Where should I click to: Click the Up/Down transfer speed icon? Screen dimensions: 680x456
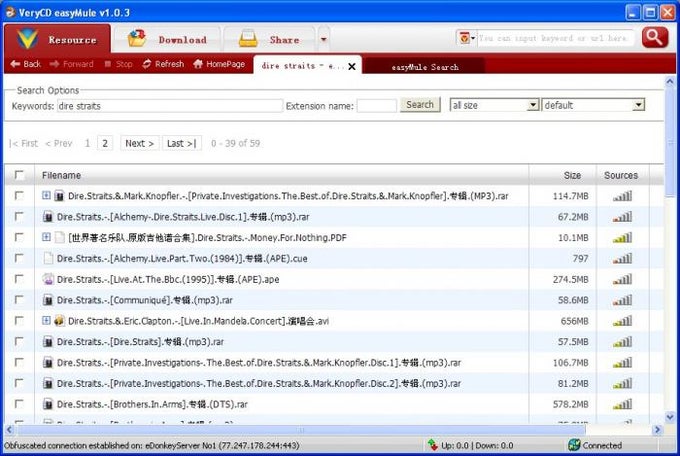pos(432,445)
